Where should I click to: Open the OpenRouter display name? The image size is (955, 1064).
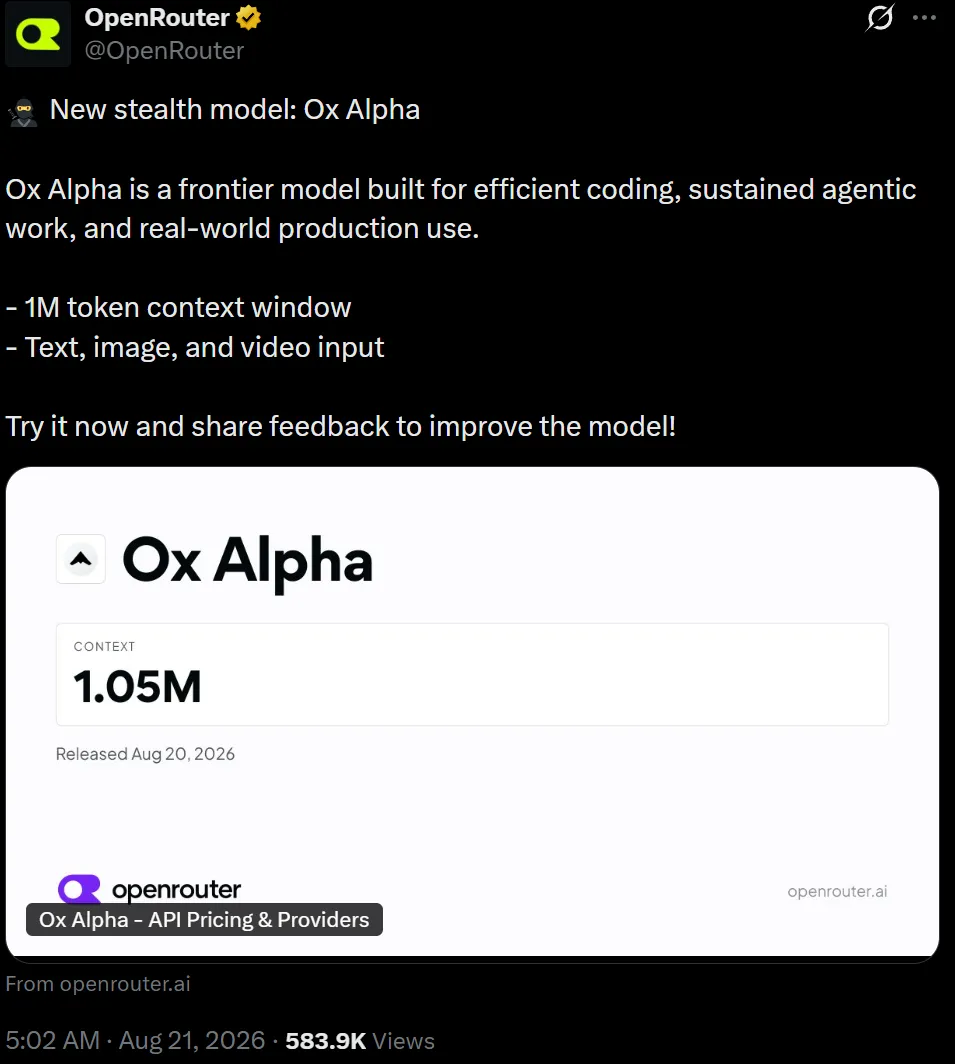click(157, 18)
